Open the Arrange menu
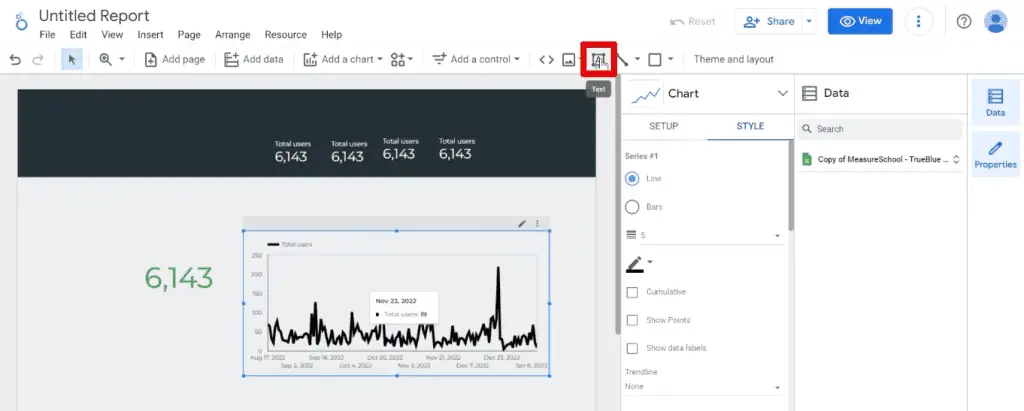 coord(232,35)
